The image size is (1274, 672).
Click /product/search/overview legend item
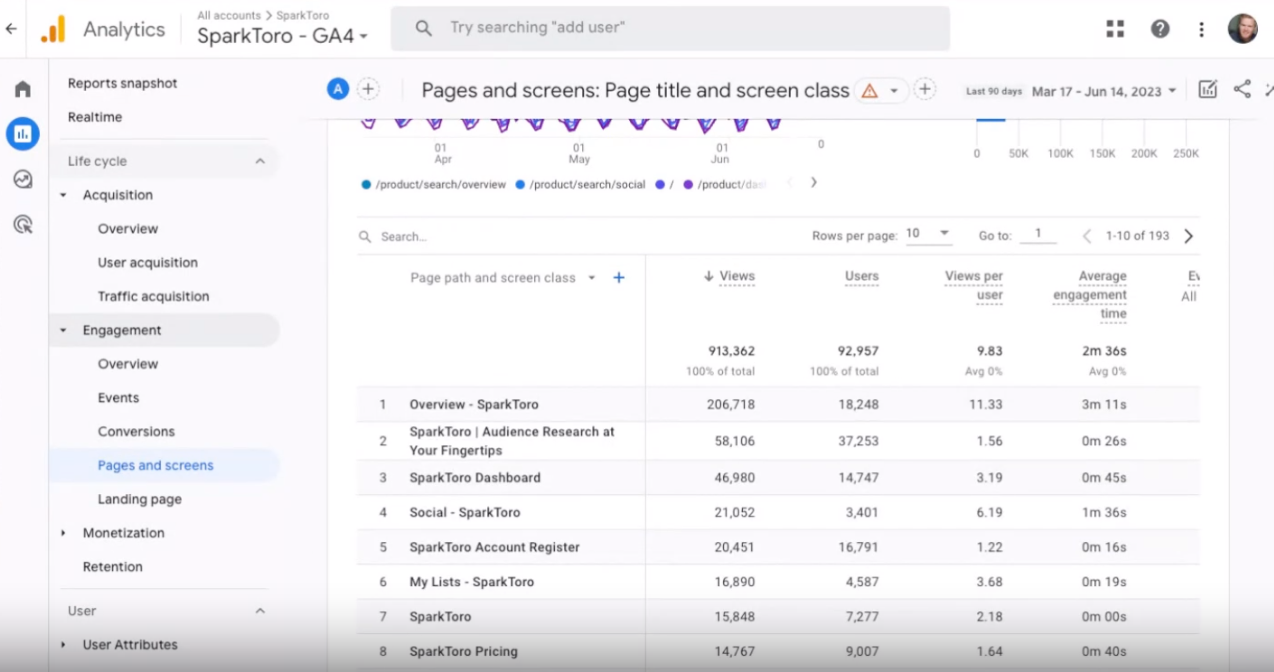[434, 185]
